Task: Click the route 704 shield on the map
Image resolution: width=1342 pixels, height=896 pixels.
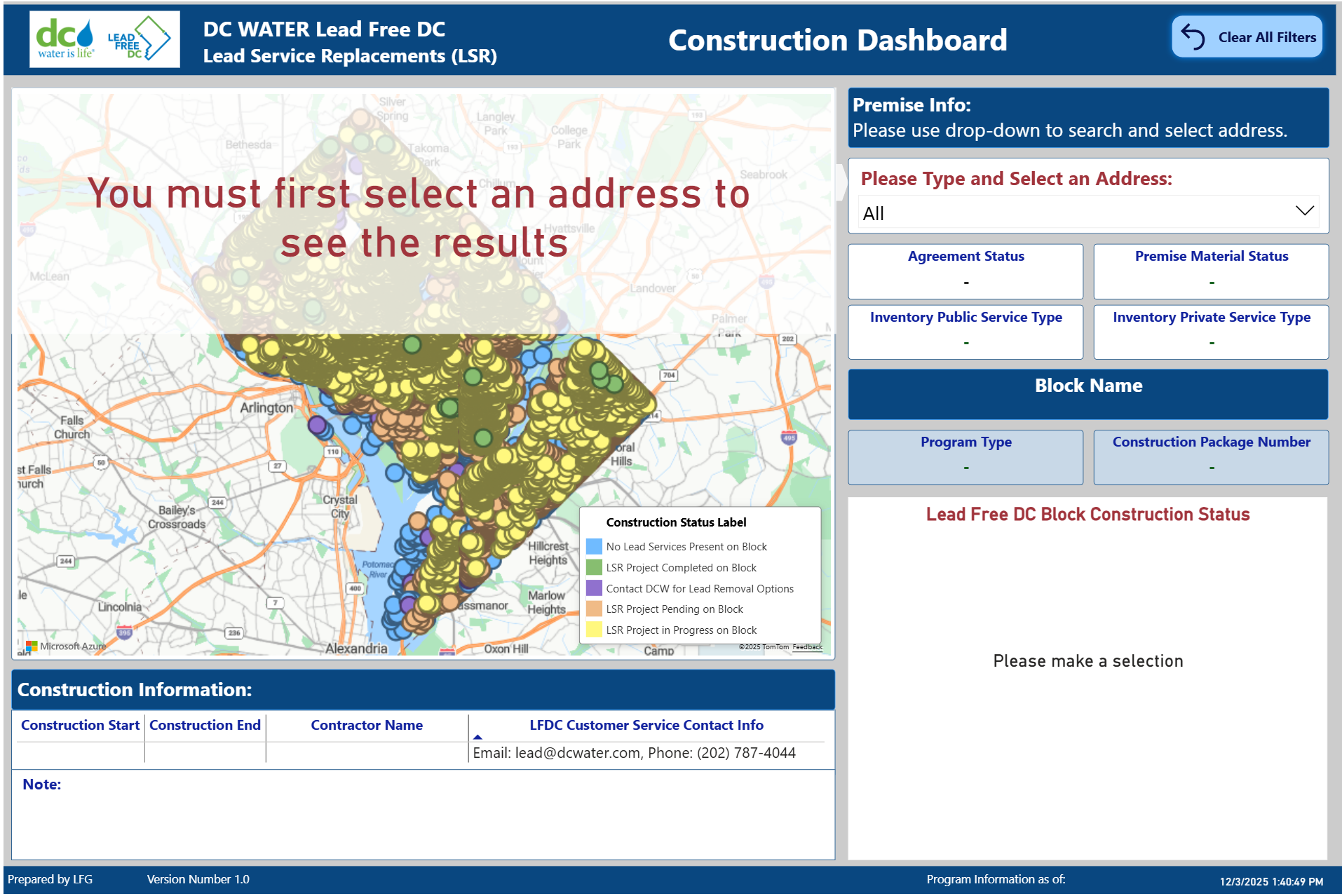Action: [x=669, y=375]
